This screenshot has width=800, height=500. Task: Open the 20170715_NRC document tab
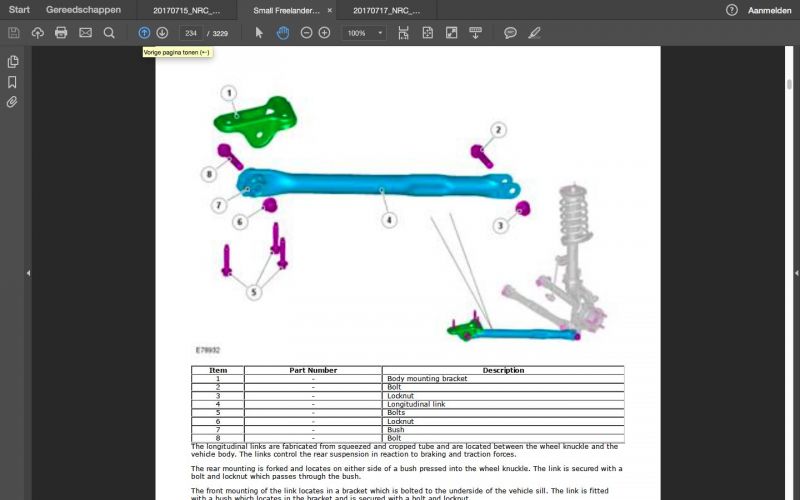187,10
